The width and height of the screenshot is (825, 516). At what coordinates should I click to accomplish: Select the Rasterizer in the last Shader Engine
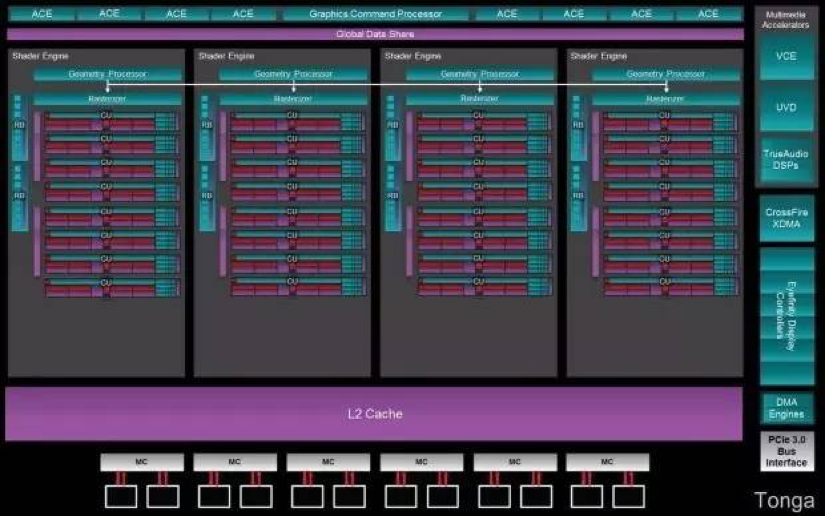coord(666,99)
